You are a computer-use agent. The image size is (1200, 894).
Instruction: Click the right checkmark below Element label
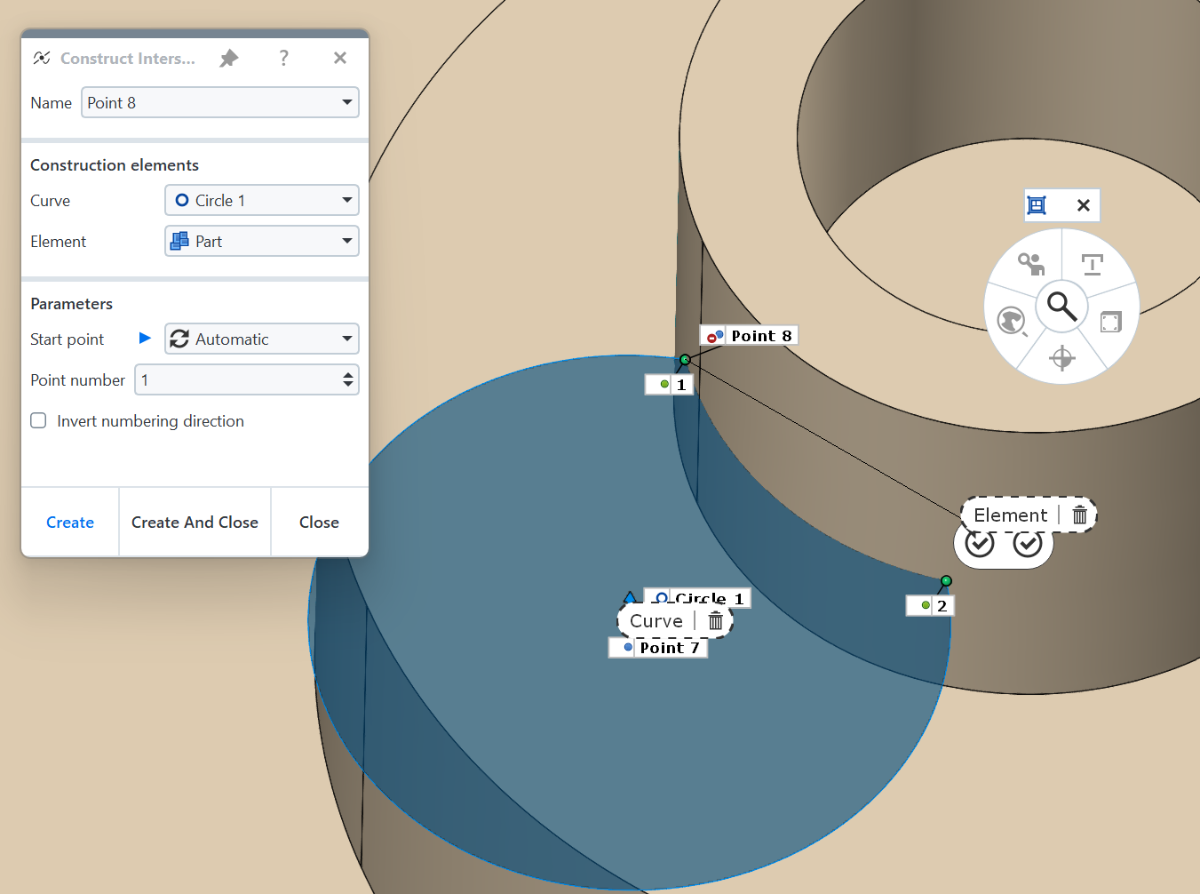[1028, 544]
